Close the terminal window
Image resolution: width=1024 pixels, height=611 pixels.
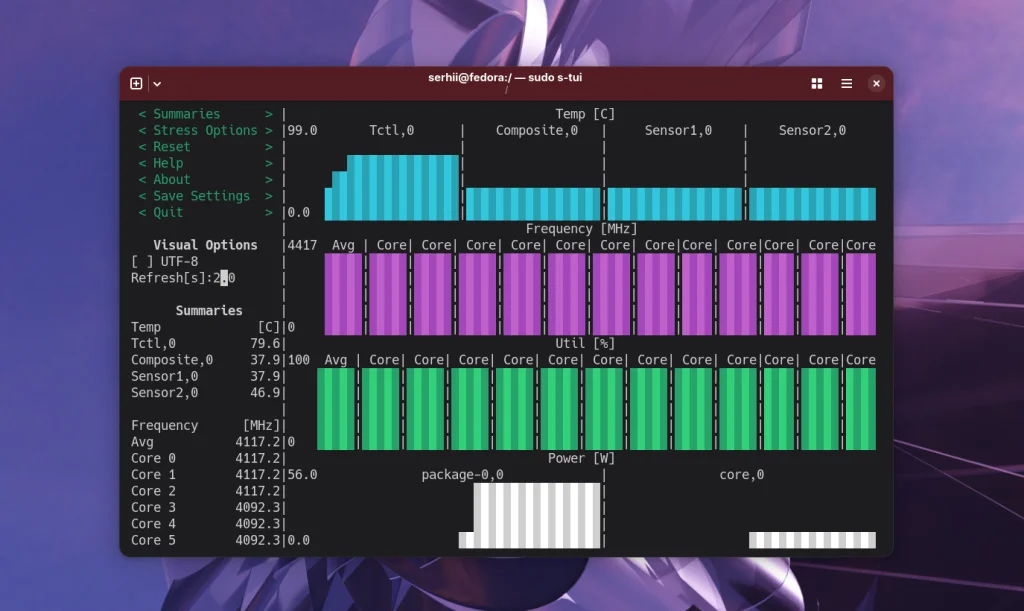click(x=876, y=84)
